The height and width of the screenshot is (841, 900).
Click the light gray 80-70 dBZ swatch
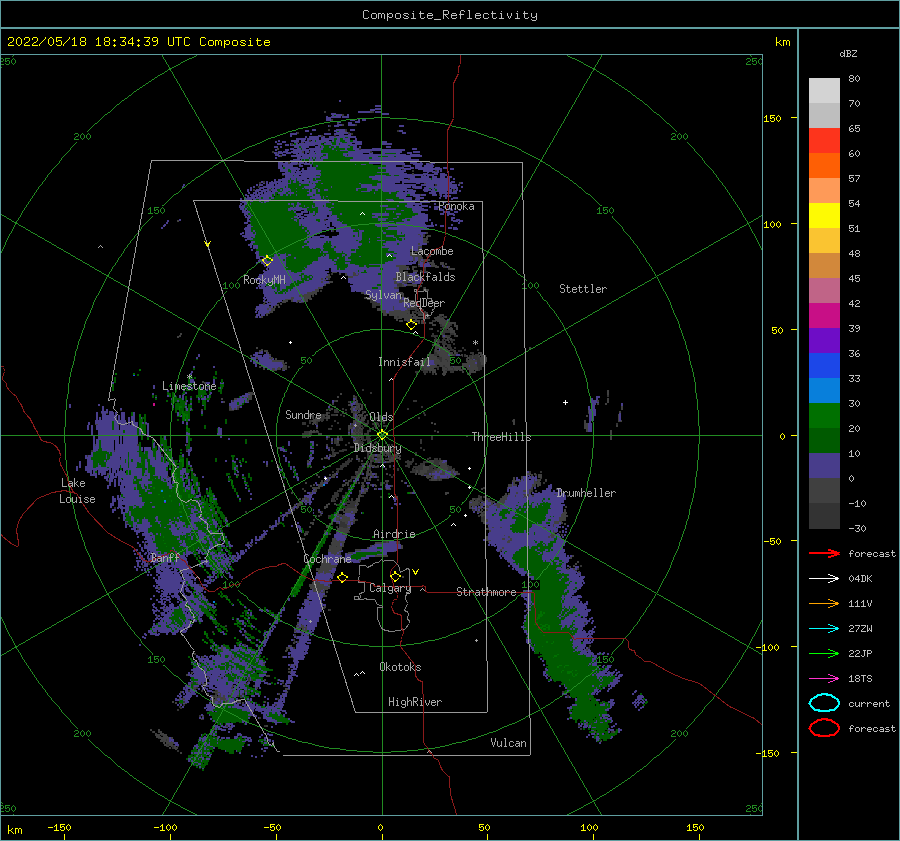click(824, 91)
